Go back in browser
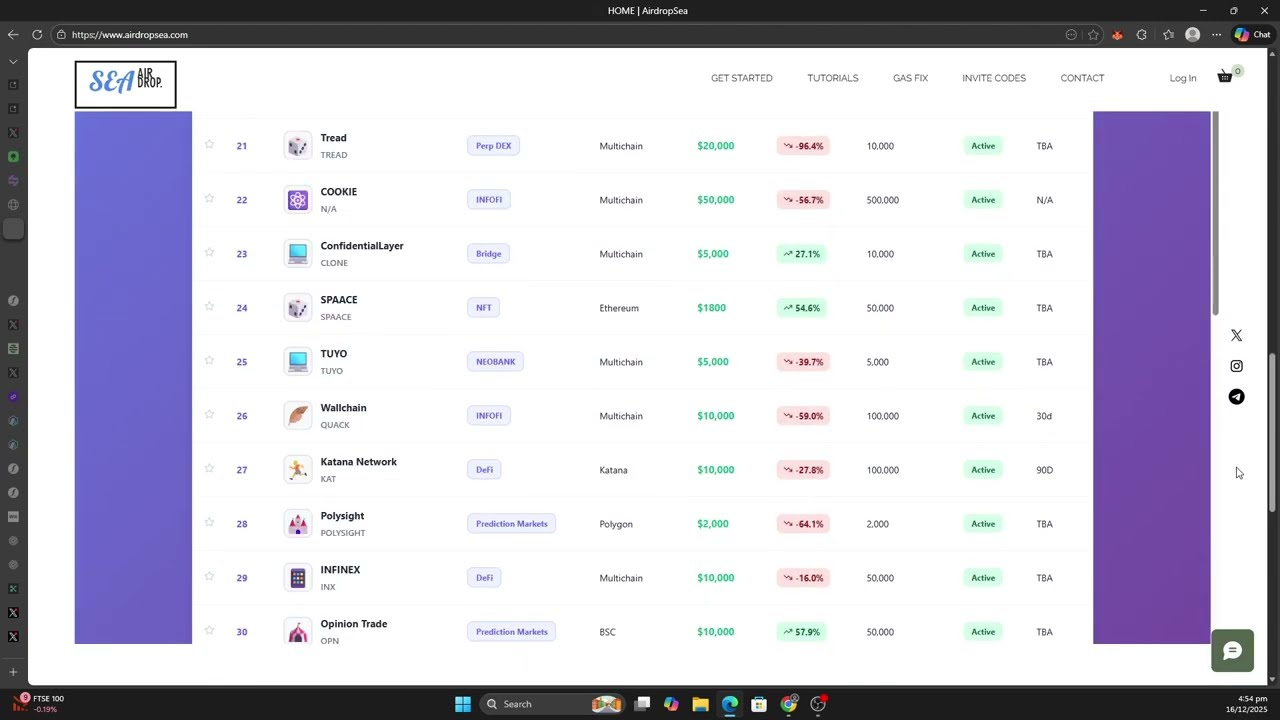Viewport: 1280px width, 720px height. pos(13,35)
